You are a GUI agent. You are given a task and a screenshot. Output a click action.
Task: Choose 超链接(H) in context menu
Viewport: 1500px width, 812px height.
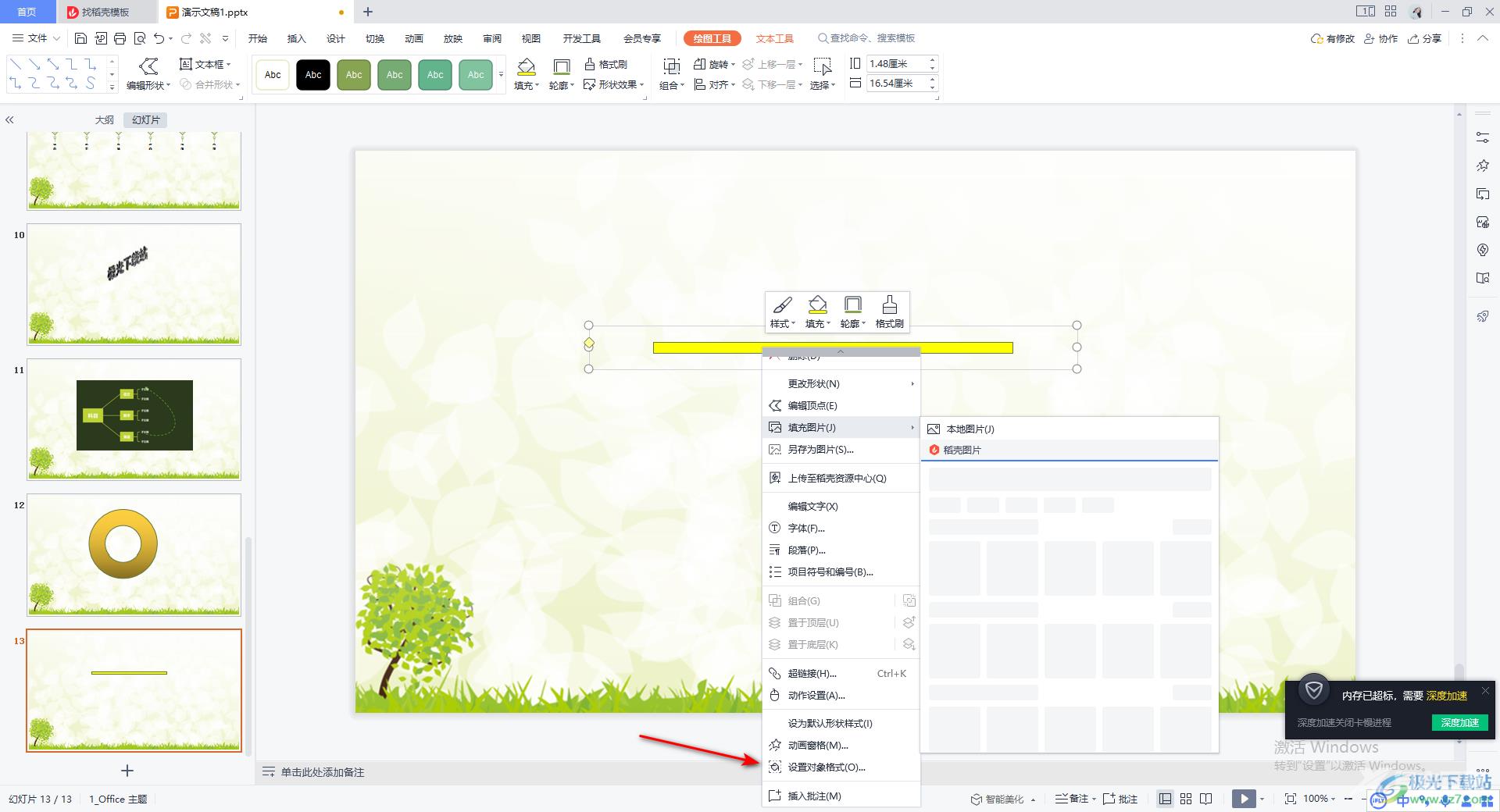point(841,673)
